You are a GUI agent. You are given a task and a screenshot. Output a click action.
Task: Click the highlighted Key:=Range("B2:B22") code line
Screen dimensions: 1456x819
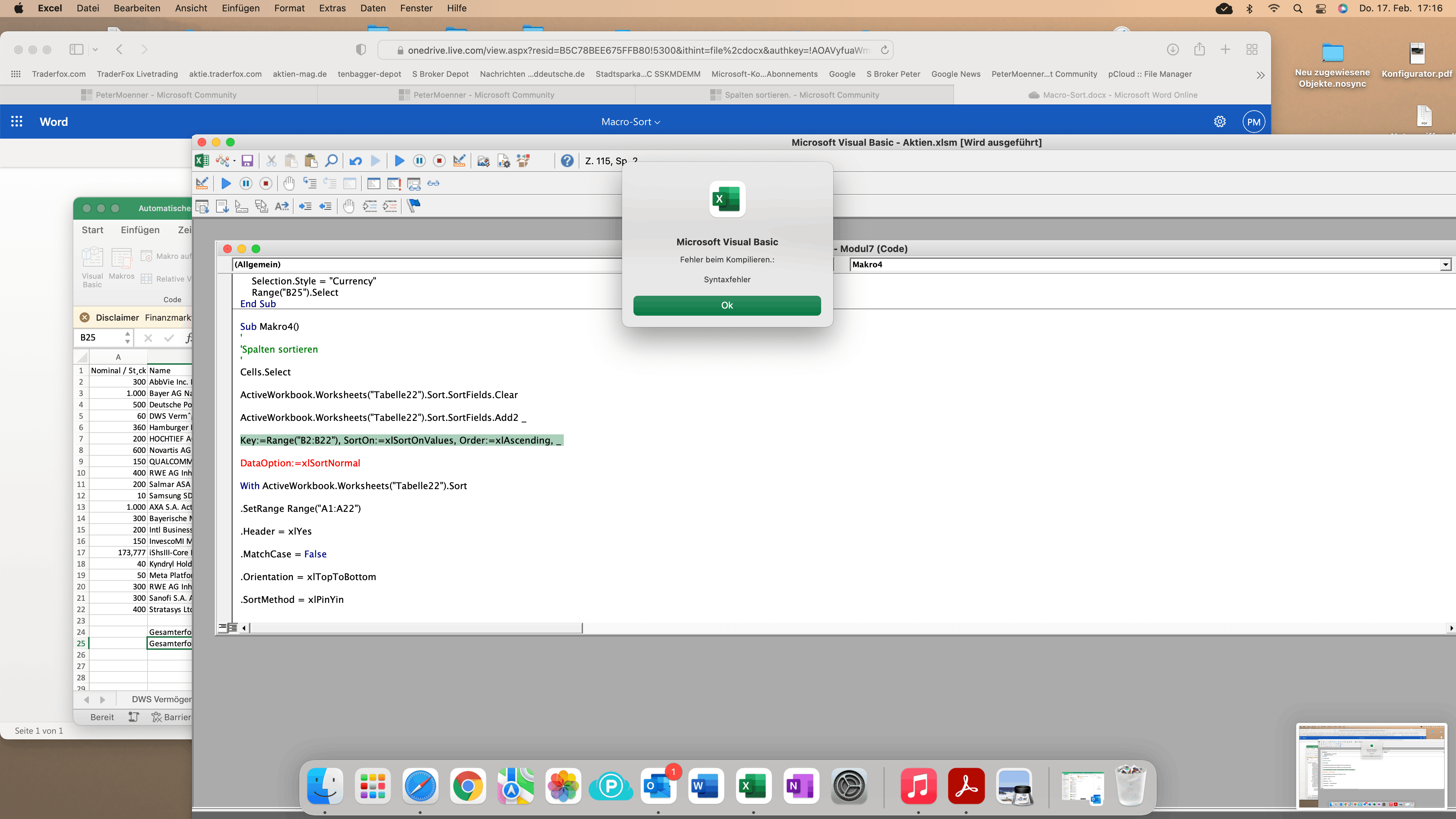click(x=401, y=440)
